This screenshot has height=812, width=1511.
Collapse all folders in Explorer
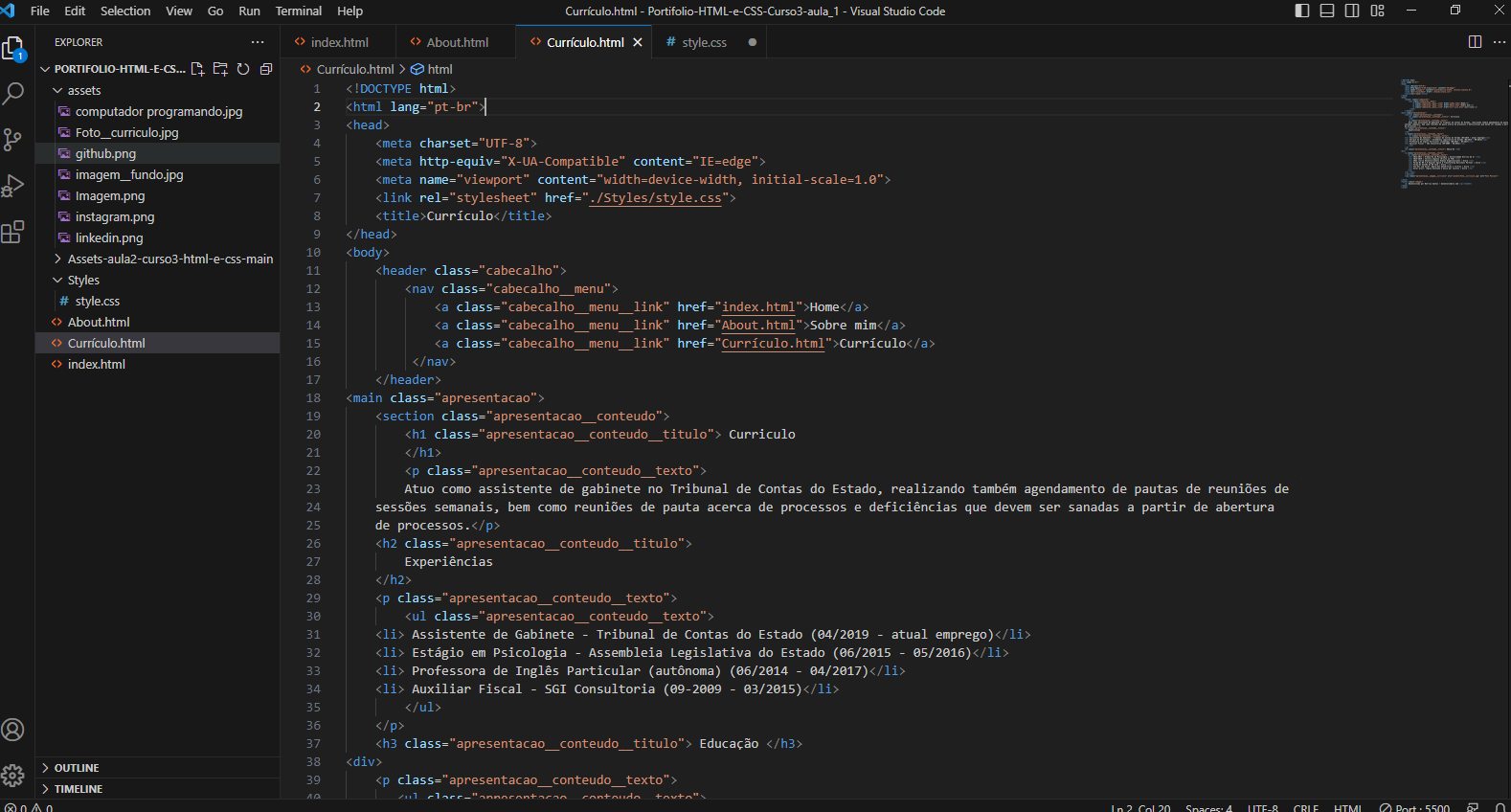[x=266, y=69]
